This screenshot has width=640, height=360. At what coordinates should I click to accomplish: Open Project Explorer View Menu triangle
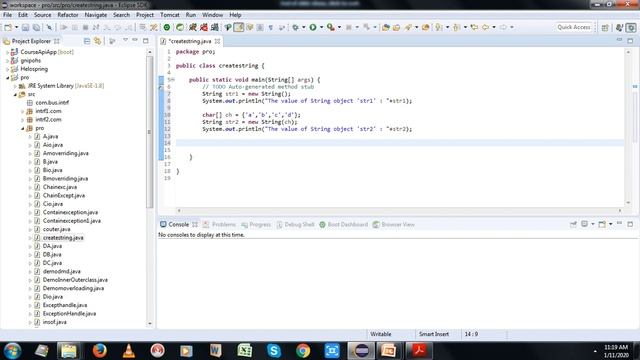(x=125, y=40)
